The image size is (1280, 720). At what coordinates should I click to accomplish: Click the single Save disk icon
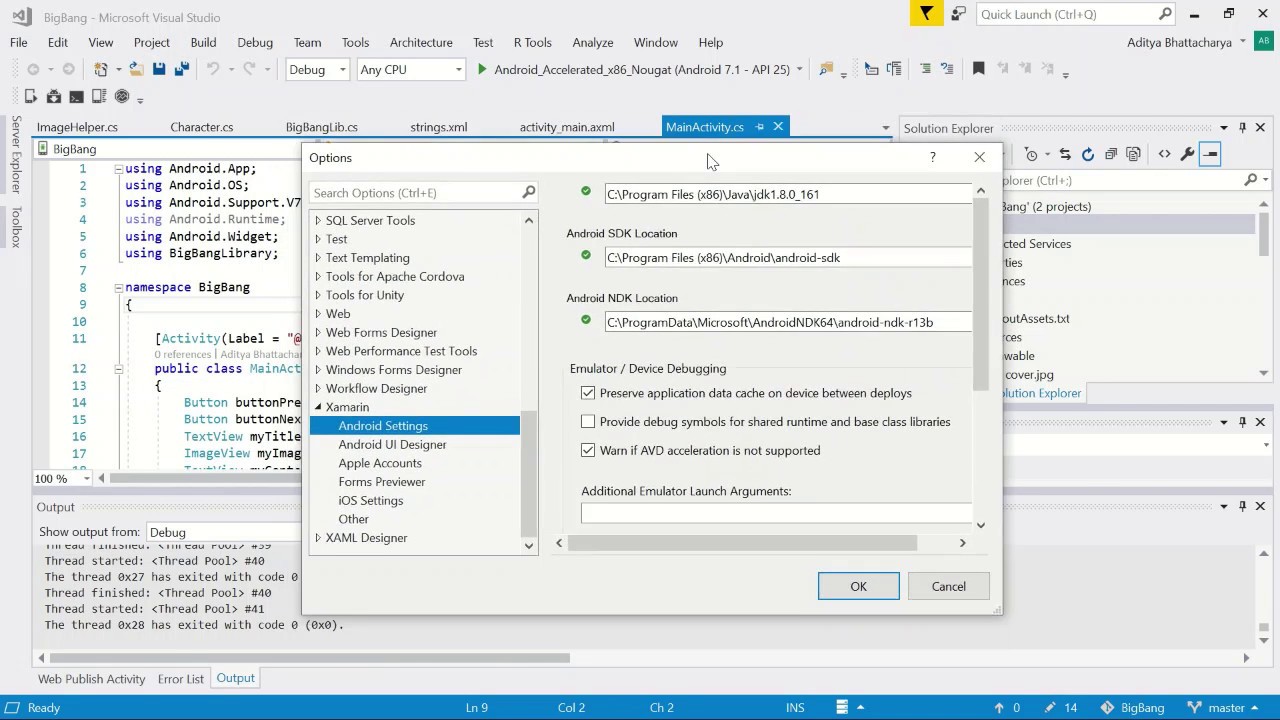[x=159, y=69]
